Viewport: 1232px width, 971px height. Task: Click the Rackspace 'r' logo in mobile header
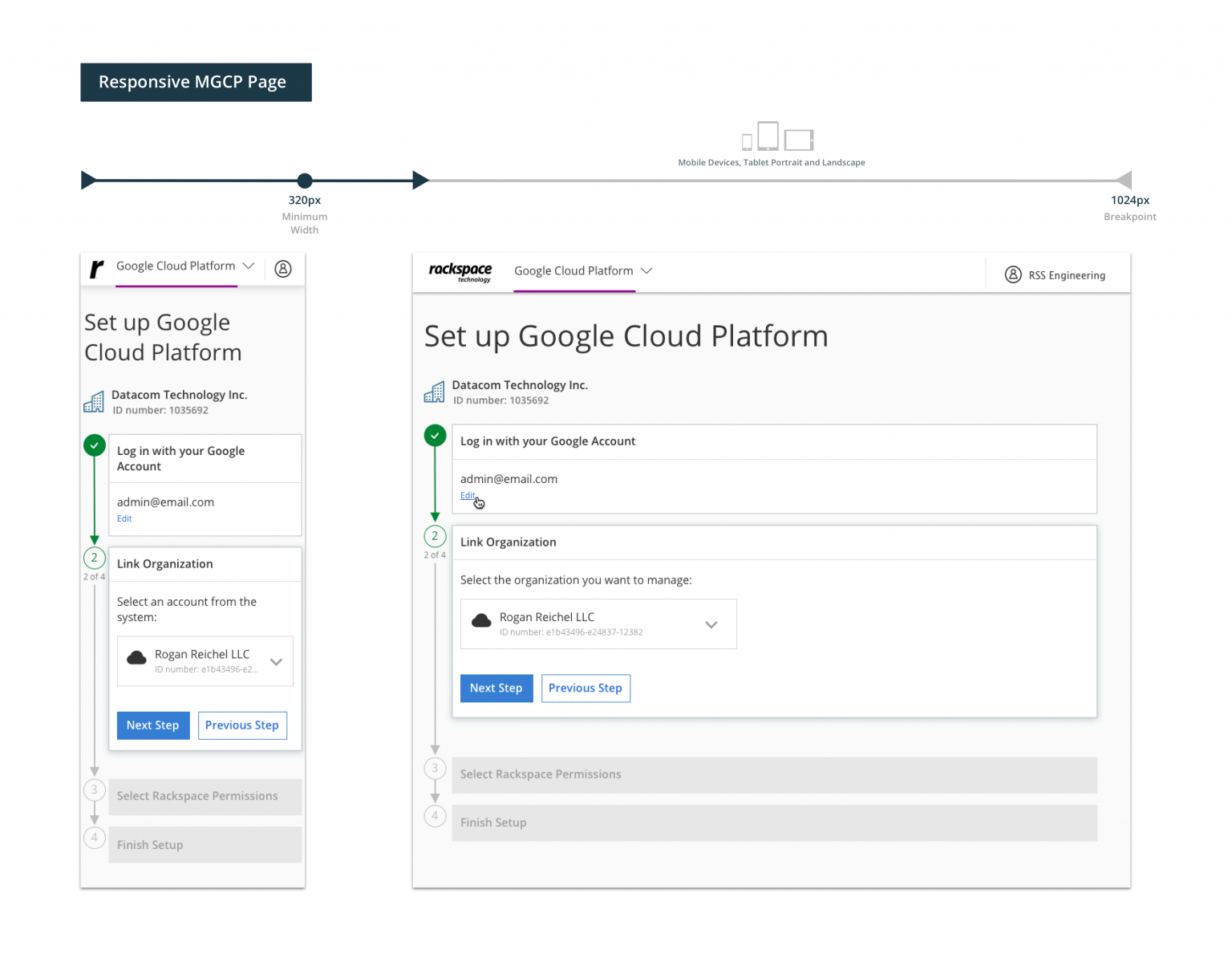click(97, 269)
